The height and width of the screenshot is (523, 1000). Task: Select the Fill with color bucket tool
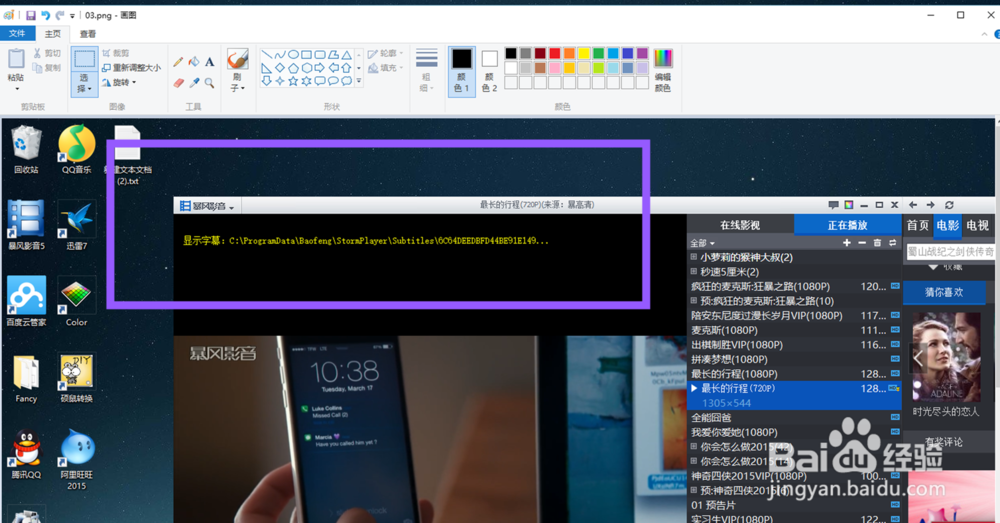[x=194, y=62]
